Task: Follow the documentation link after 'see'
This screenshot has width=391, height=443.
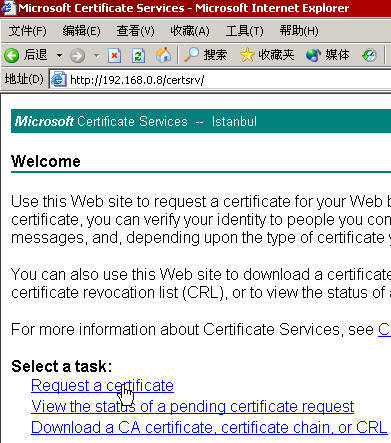Action: click(384, 330)
